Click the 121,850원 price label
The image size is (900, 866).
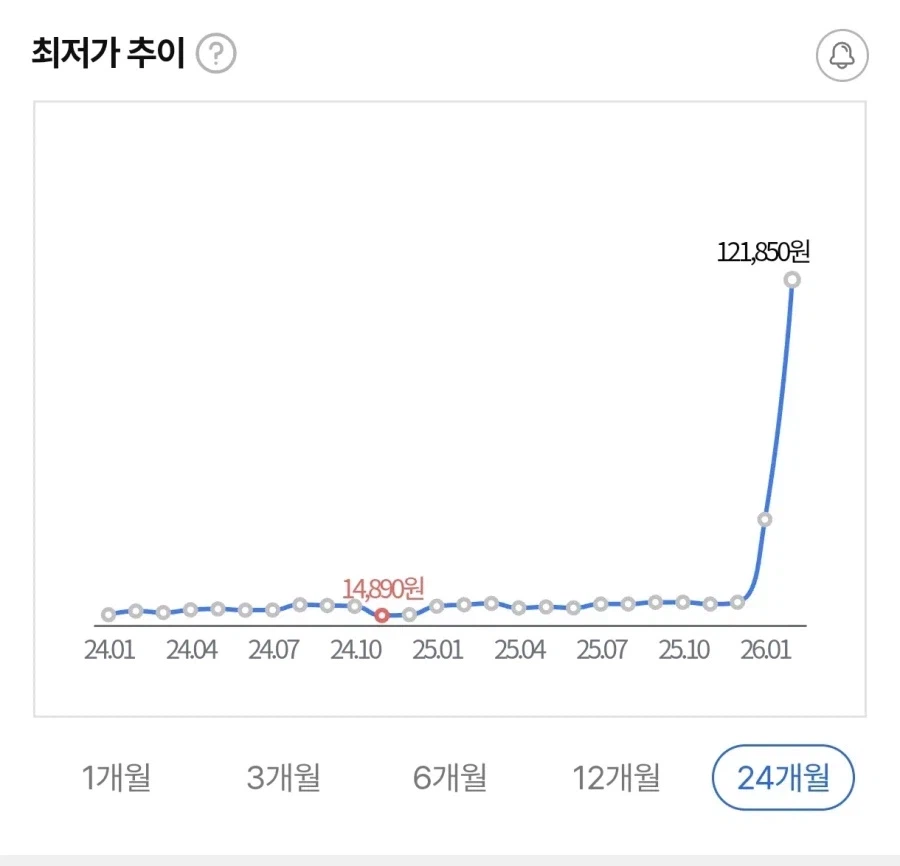(764, 254)
